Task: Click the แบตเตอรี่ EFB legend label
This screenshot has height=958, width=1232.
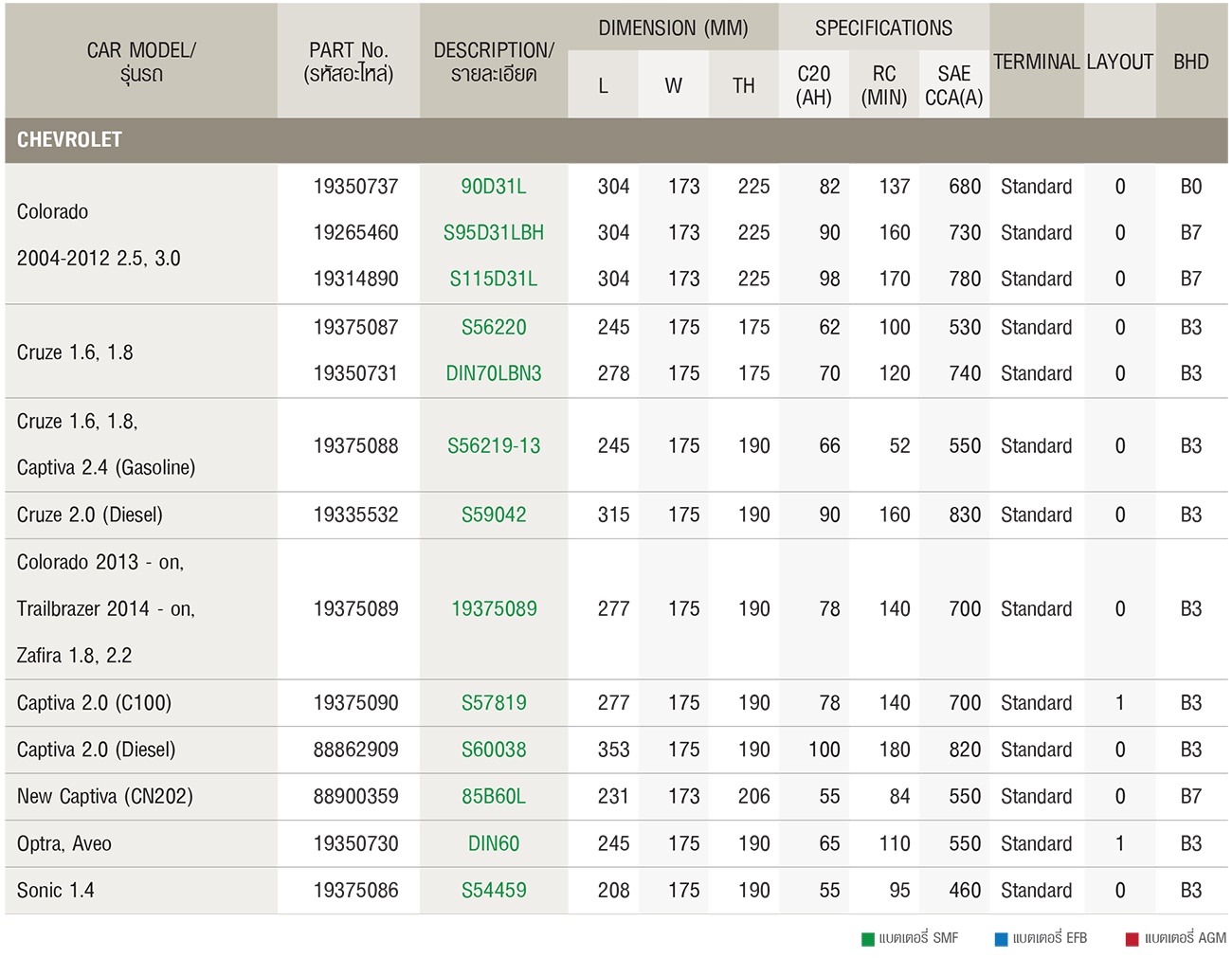Action: click(1050, 939)
